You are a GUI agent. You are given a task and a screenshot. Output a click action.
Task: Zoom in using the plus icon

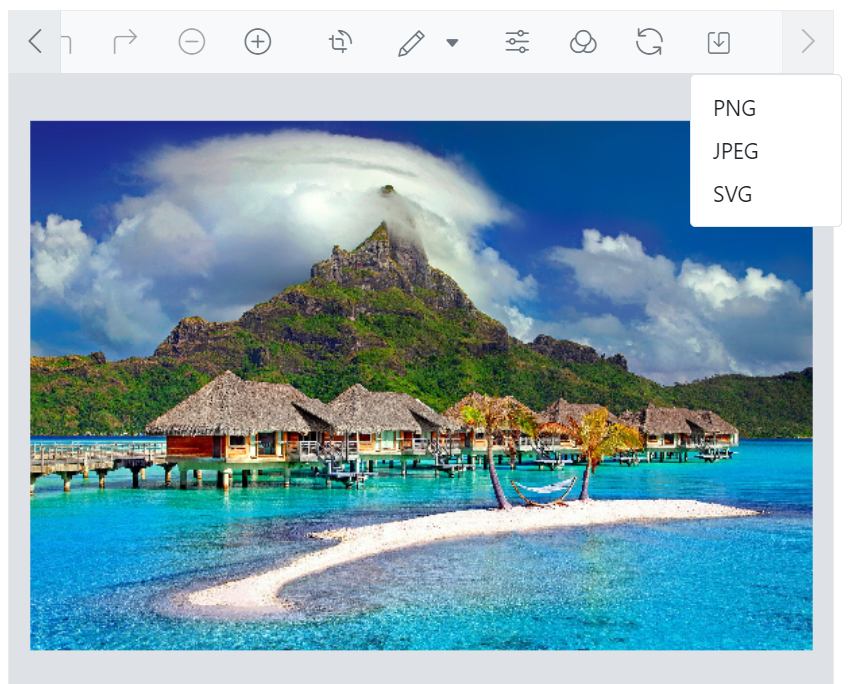coord(256,43)
